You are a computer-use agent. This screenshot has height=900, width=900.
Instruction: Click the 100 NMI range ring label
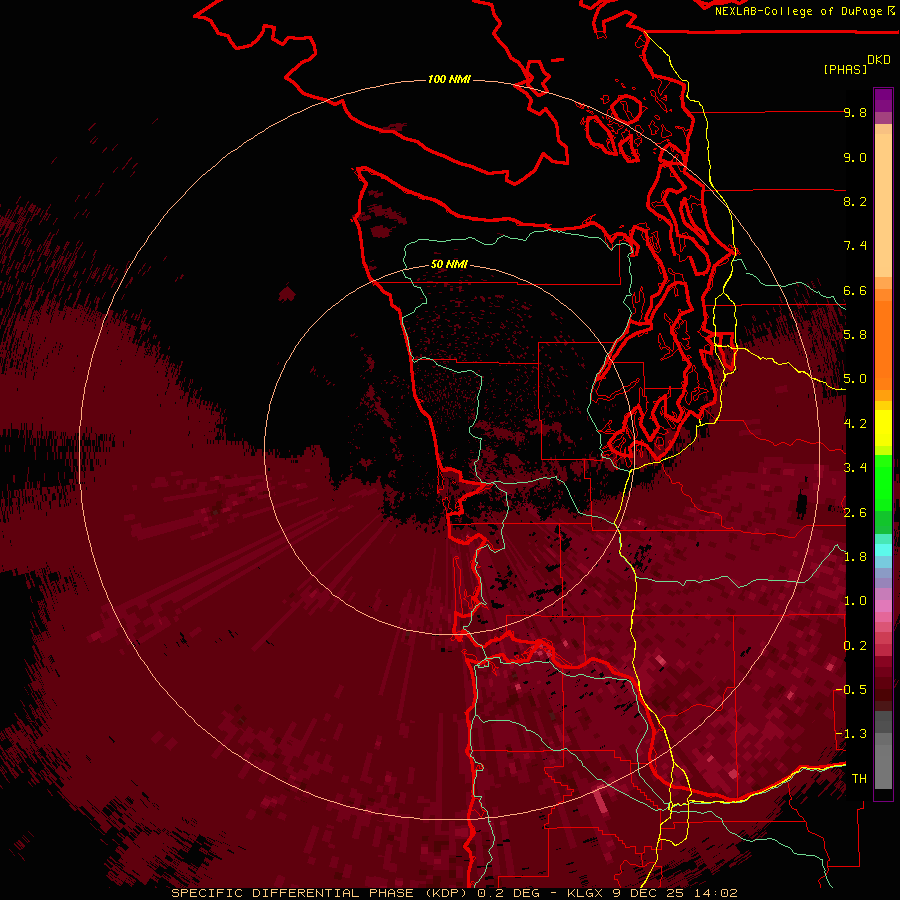[x=449, y=79]
